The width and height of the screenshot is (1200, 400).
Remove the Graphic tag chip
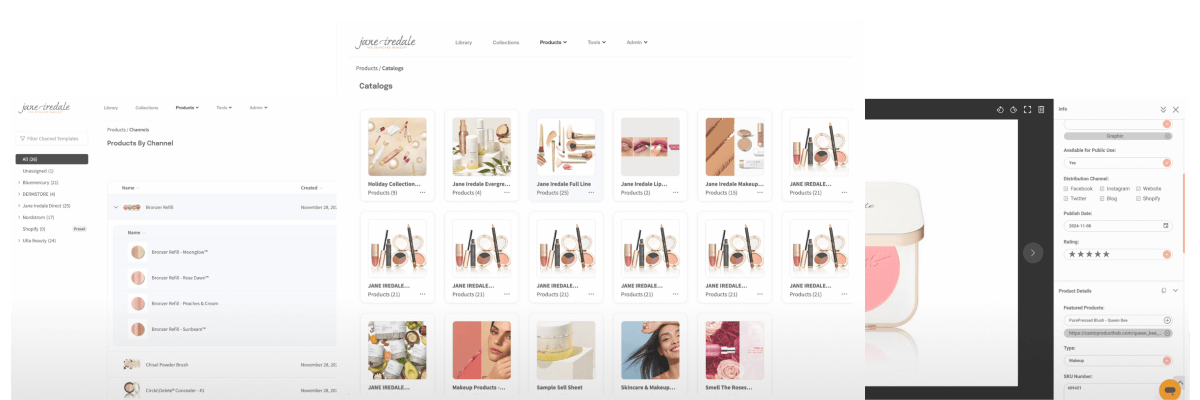tap(1167, 135)
